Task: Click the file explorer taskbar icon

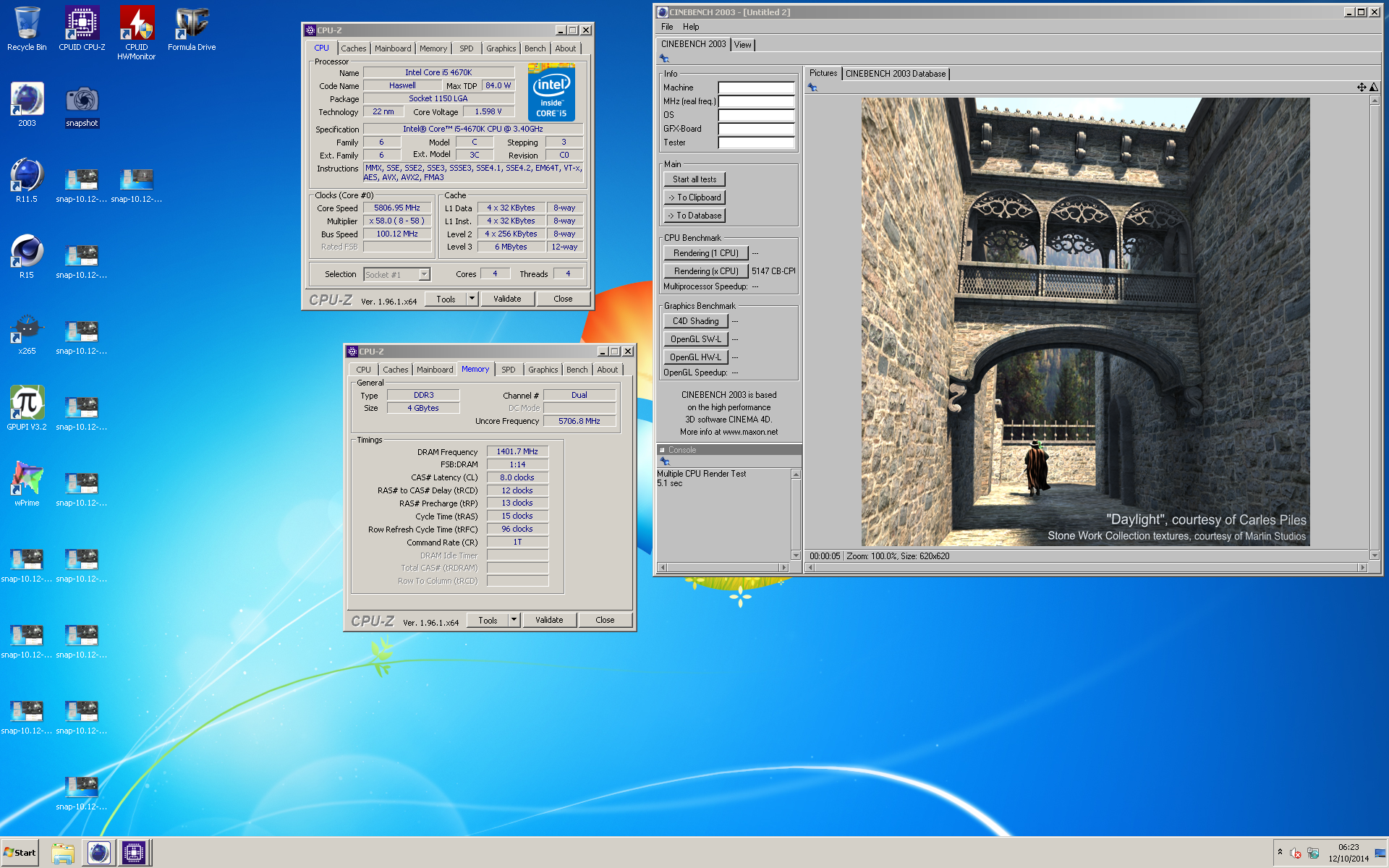Action: point(63,853)
